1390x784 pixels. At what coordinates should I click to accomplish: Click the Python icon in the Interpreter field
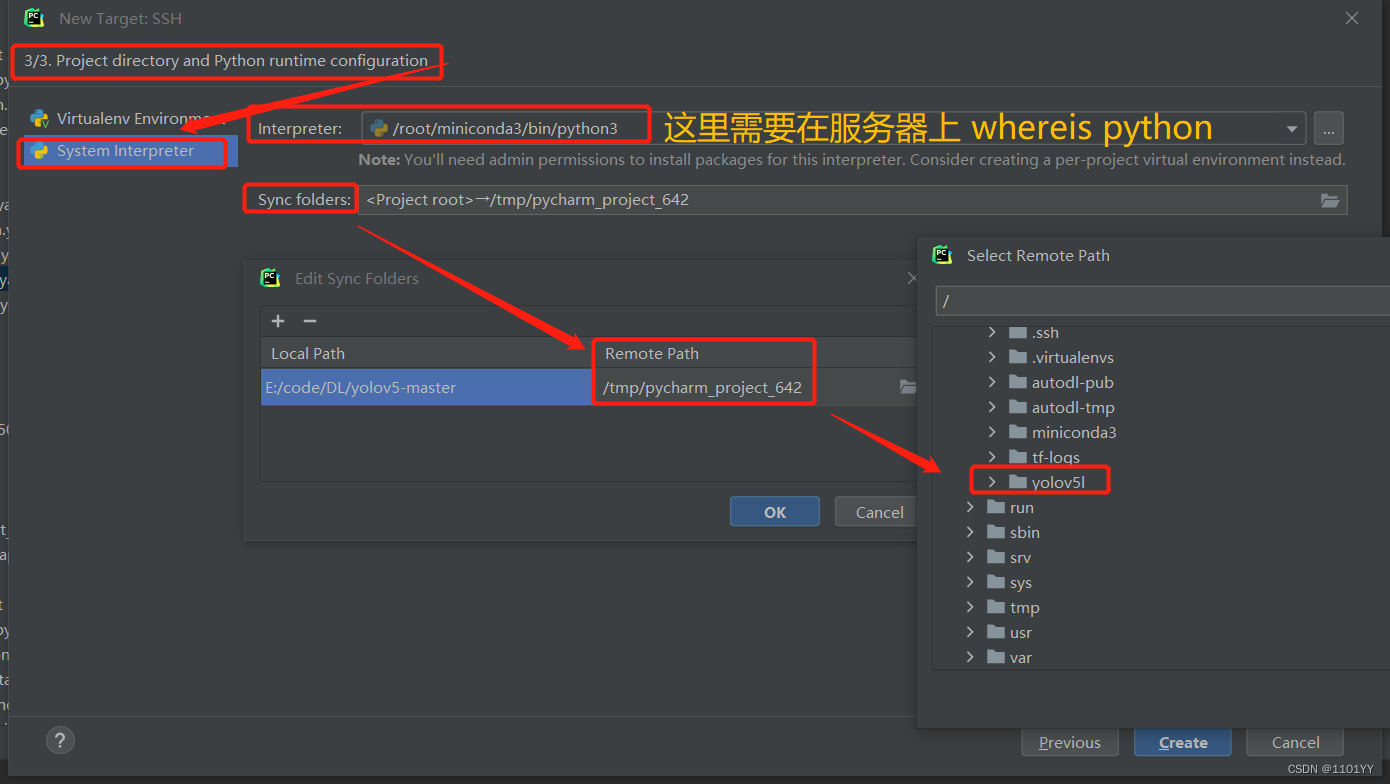click(x=379, y=128)
